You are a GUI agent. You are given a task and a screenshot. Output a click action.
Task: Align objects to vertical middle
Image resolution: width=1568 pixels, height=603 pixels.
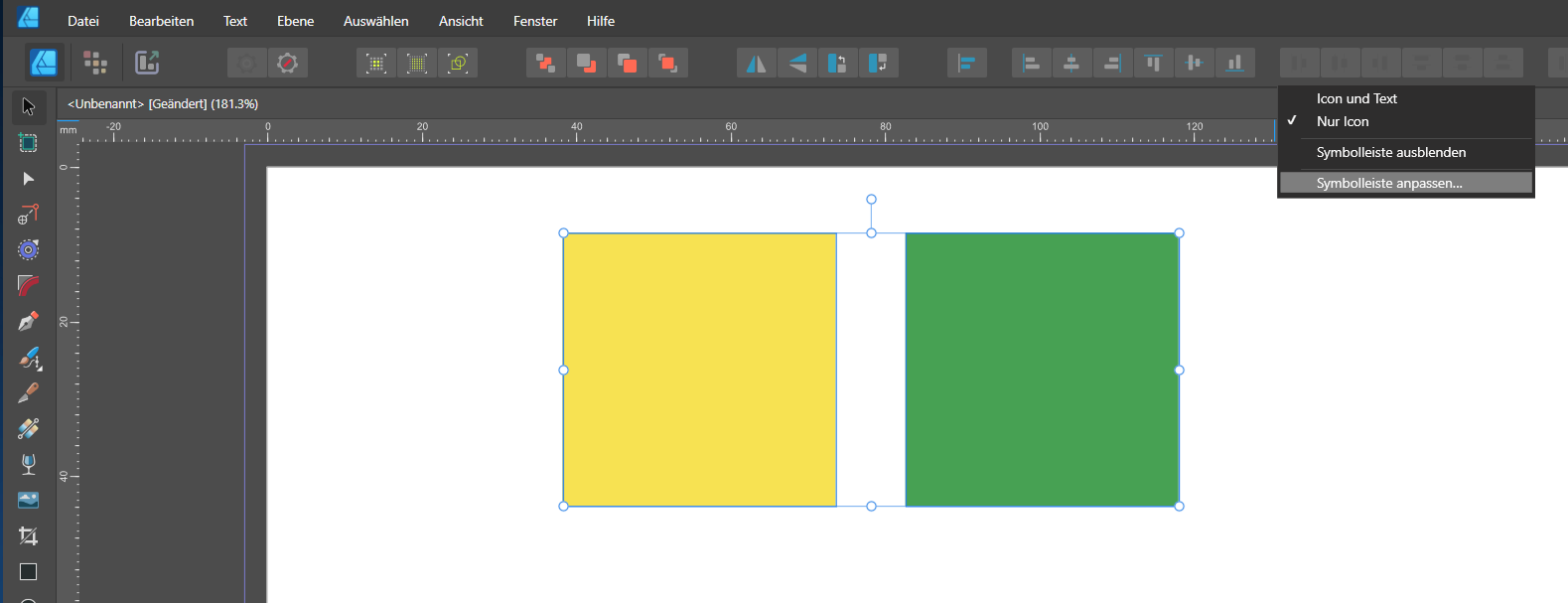[1195, 63]
